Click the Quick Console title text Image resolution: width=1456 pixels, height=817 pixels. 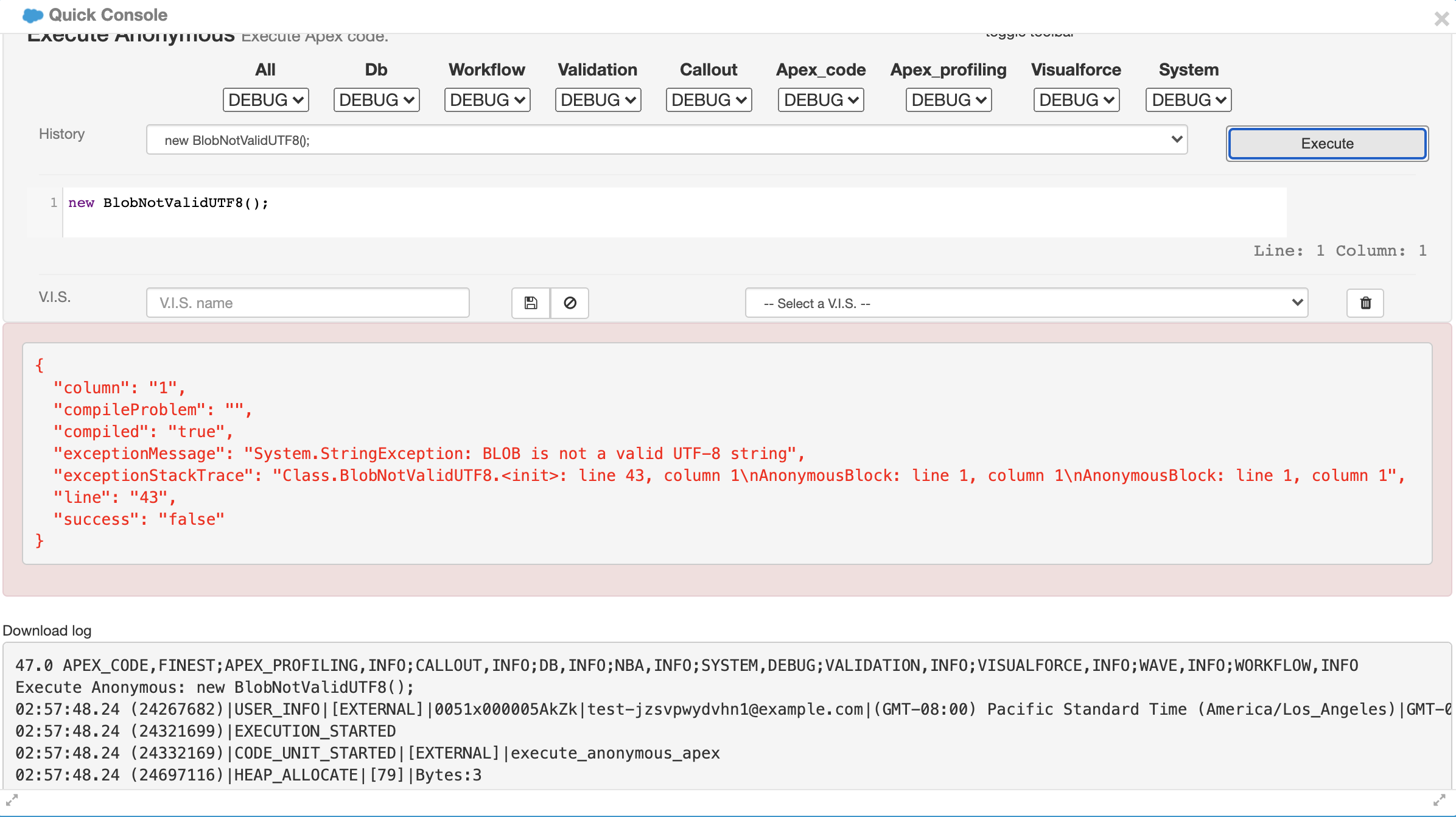[x=108, y=15]
